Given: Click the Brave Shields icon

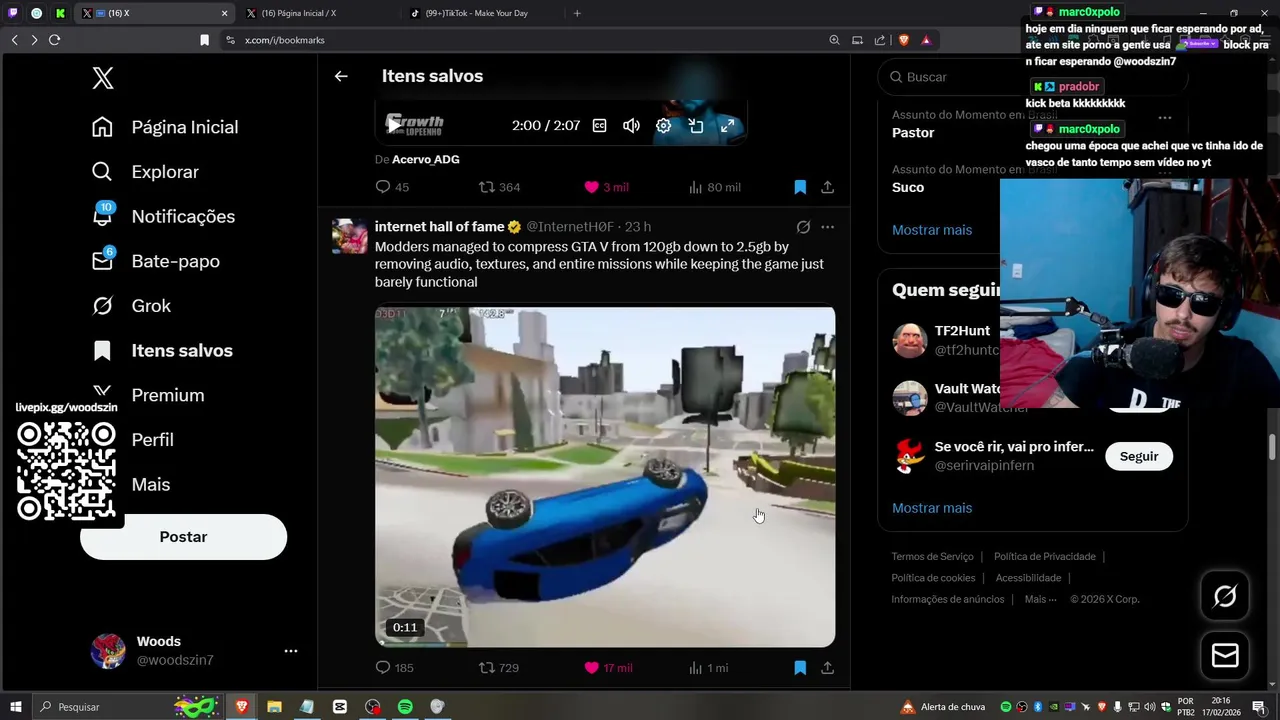Looking at the screenshot, I should click(x=904, y=40).
